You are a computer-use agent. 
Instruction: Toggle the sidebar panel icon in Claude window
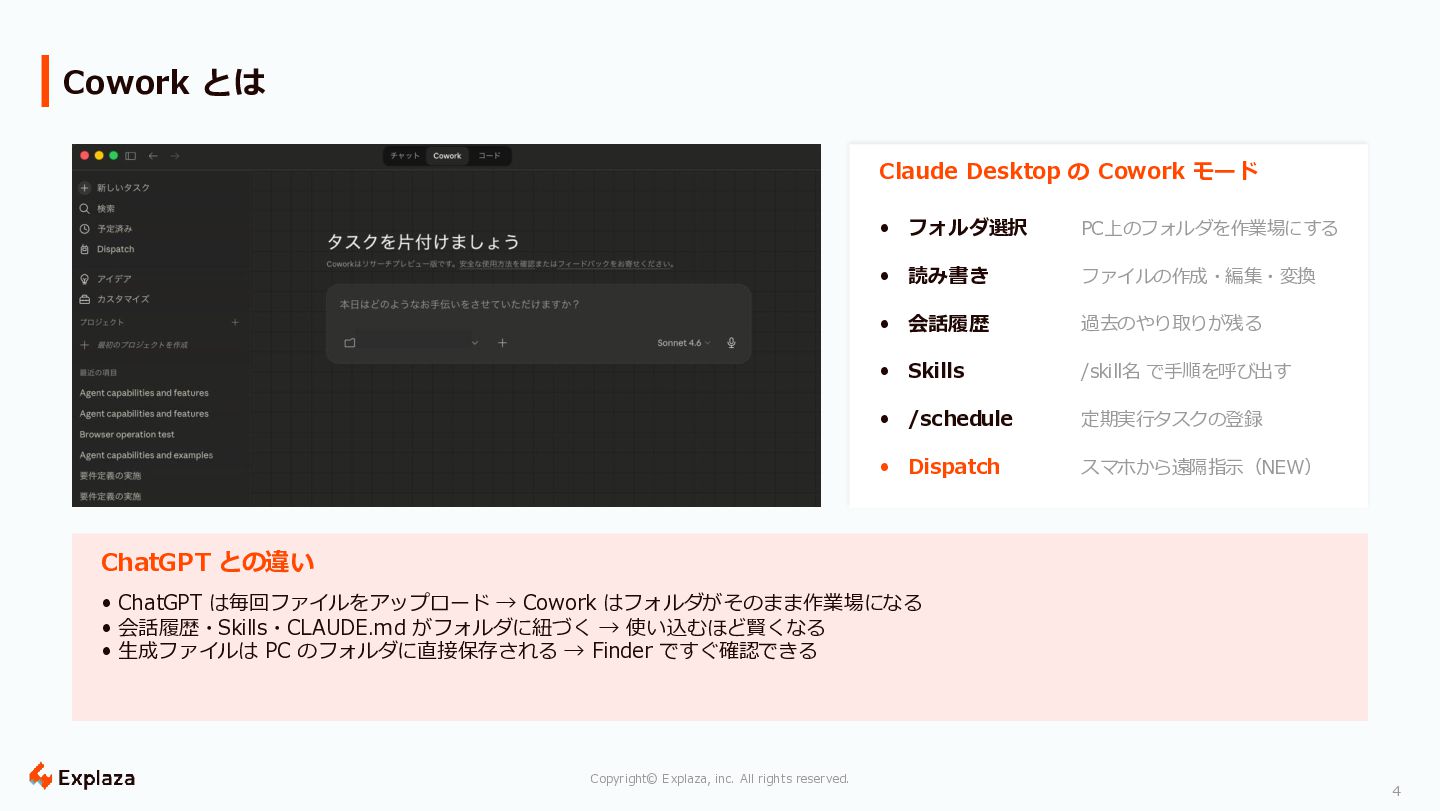[x=130, y=156]
